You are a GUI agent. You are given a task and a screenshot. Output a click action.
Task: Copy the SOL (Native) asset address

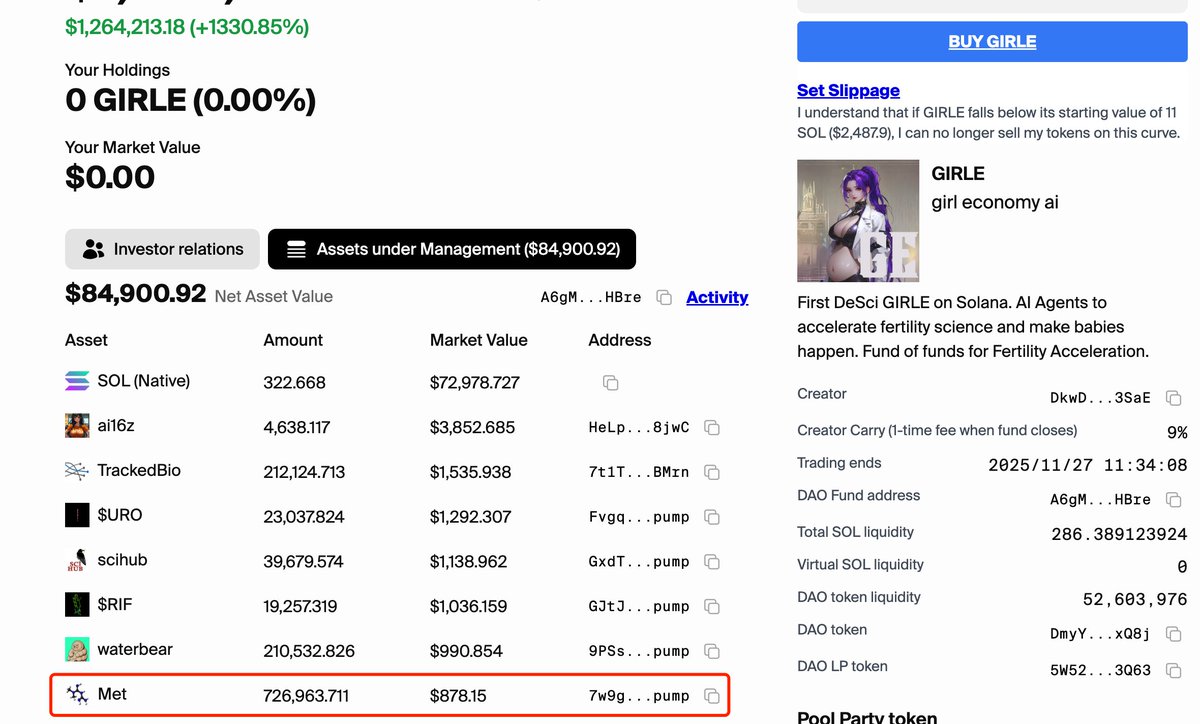pos(610,383)
